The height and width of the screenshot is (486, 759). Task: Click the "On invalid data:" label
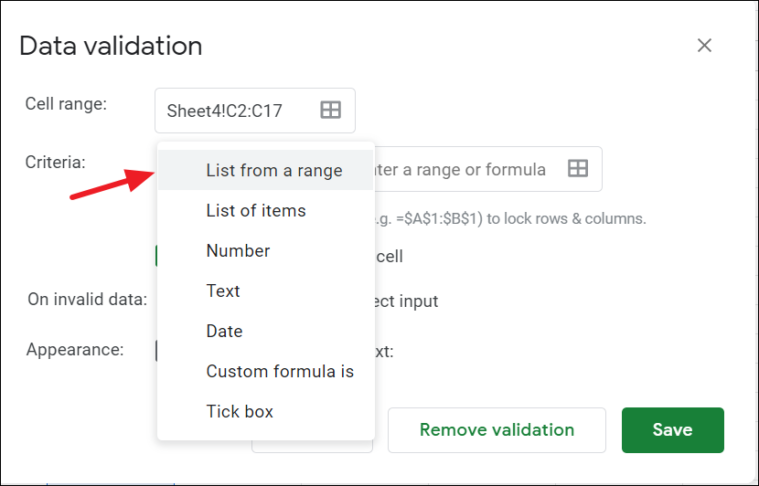click(x=87, y=299)
